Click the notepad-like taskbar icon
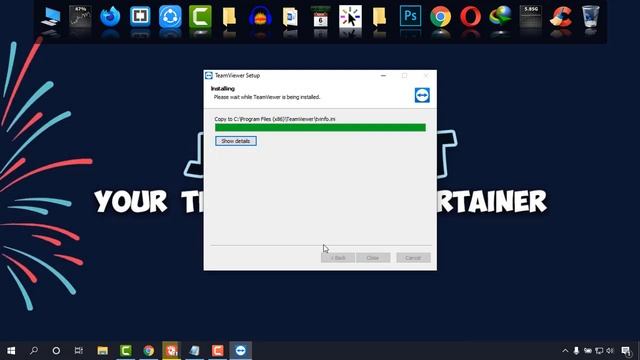The width and height of the screenshot is (640, 360). click(195, 351)
